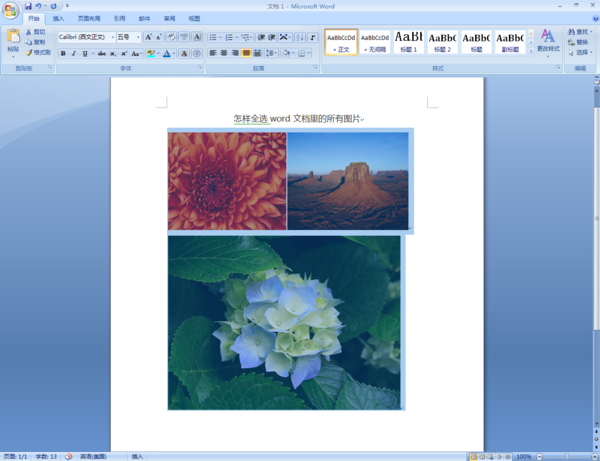
Task: Toggle distributed alignment
Action: point(257,53)
